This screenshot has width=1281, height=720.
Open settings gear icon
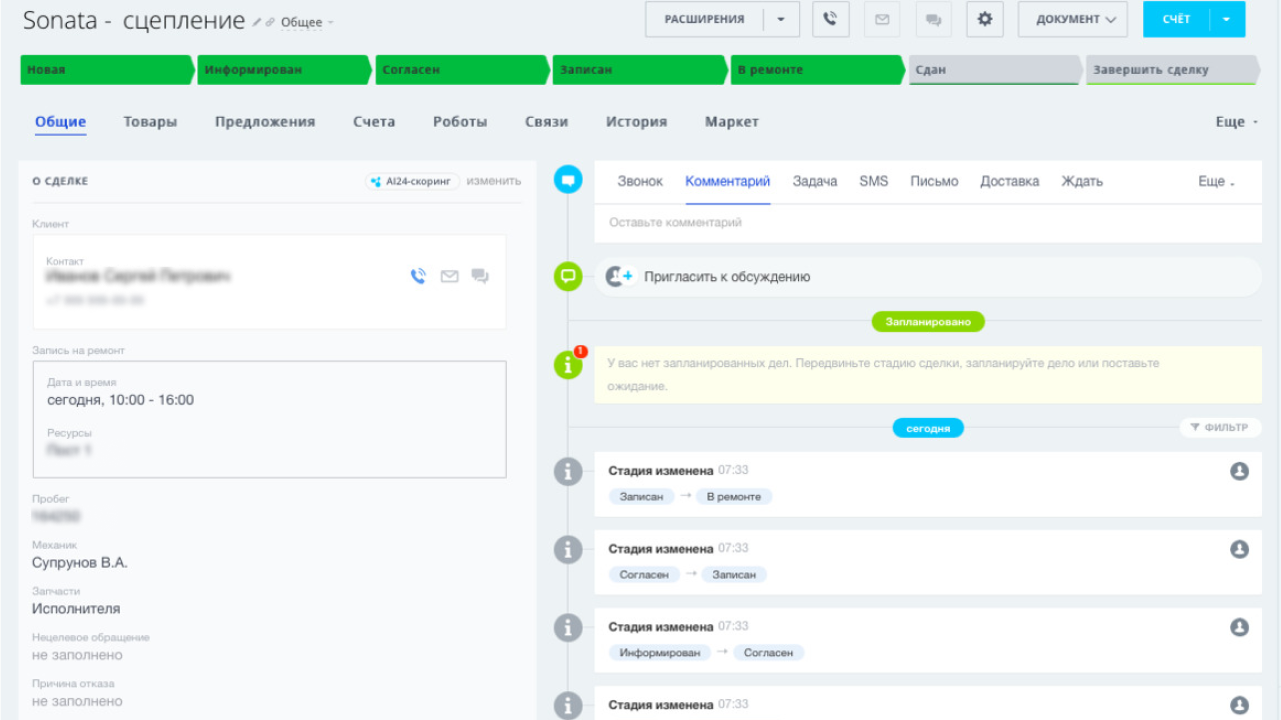pos(985,19)
